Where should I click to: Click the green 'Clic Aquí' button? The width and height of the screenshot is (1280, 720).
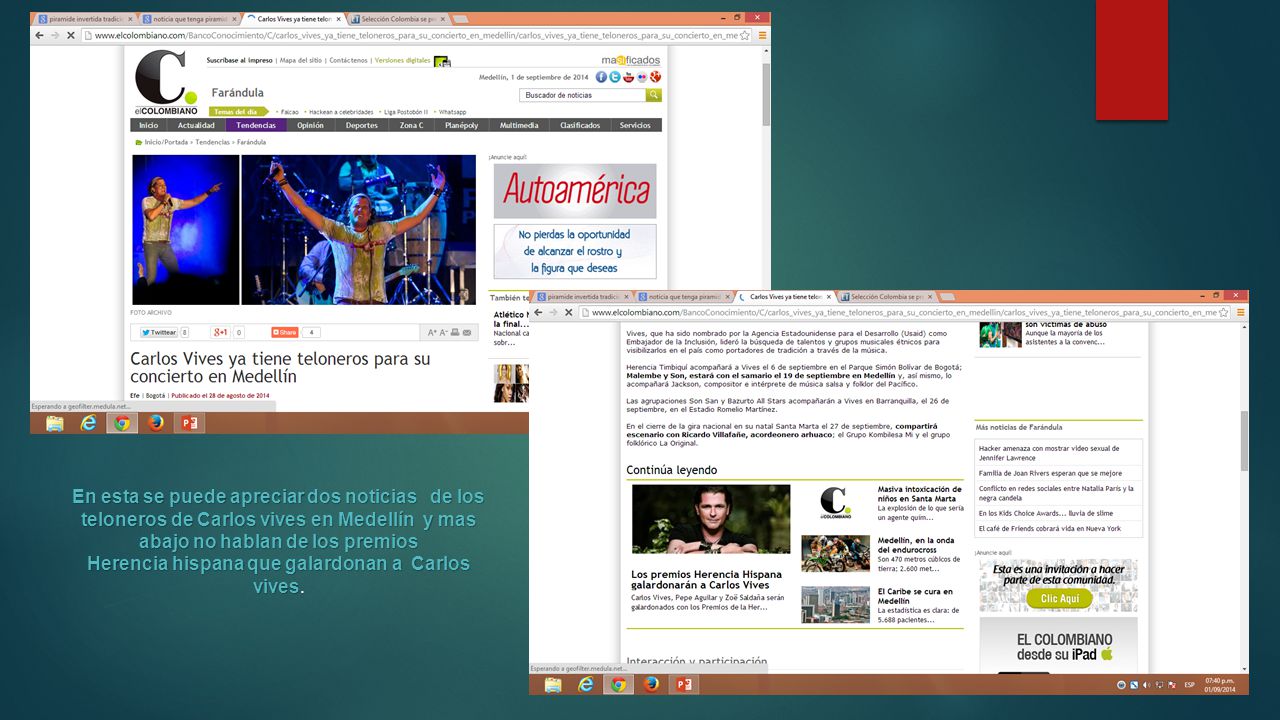[1059, 598]
